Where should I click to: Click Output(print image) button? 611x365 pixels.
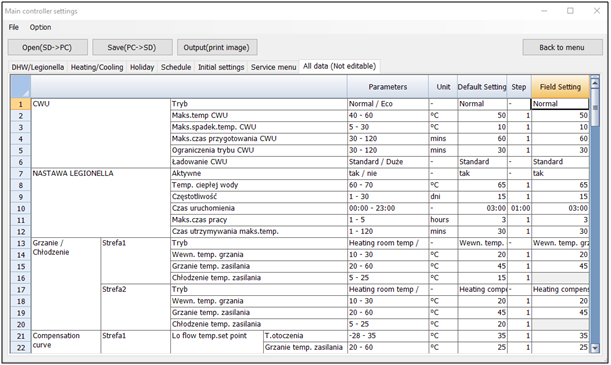click(217, 48)
